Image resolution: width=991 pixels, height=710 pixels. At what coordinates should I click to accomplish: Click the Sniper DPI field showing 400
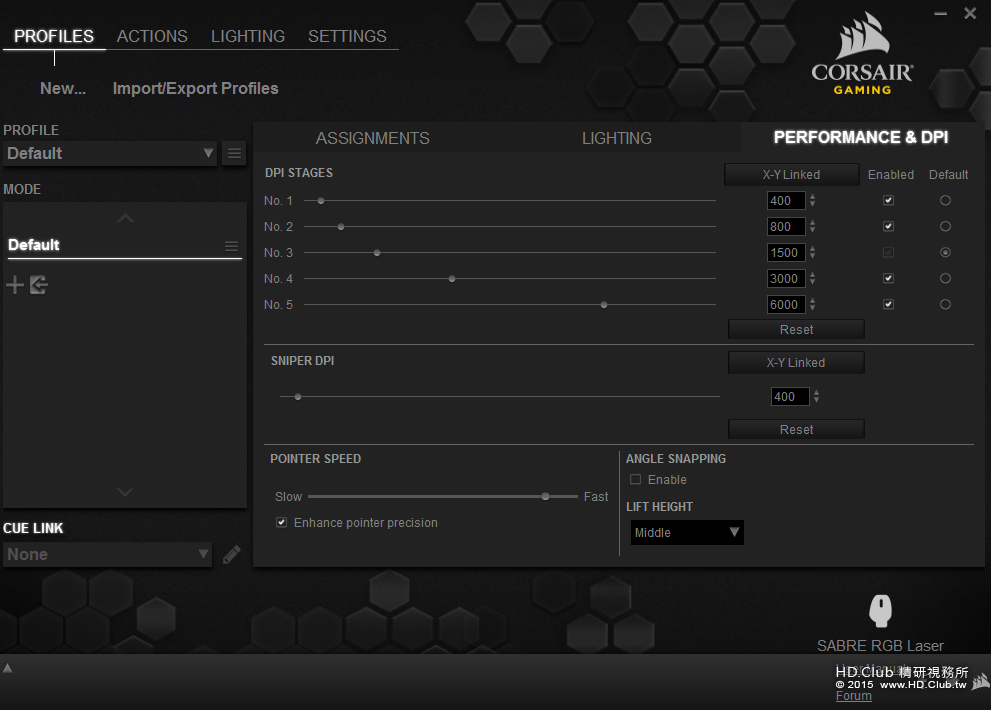click(x=790, y=396)
